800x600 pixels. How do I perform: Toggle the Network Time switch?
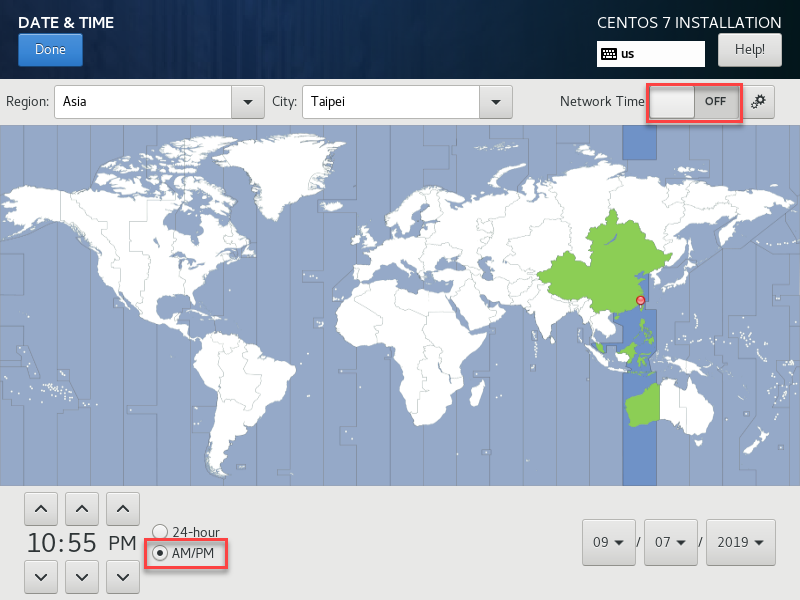coord(694,102)
